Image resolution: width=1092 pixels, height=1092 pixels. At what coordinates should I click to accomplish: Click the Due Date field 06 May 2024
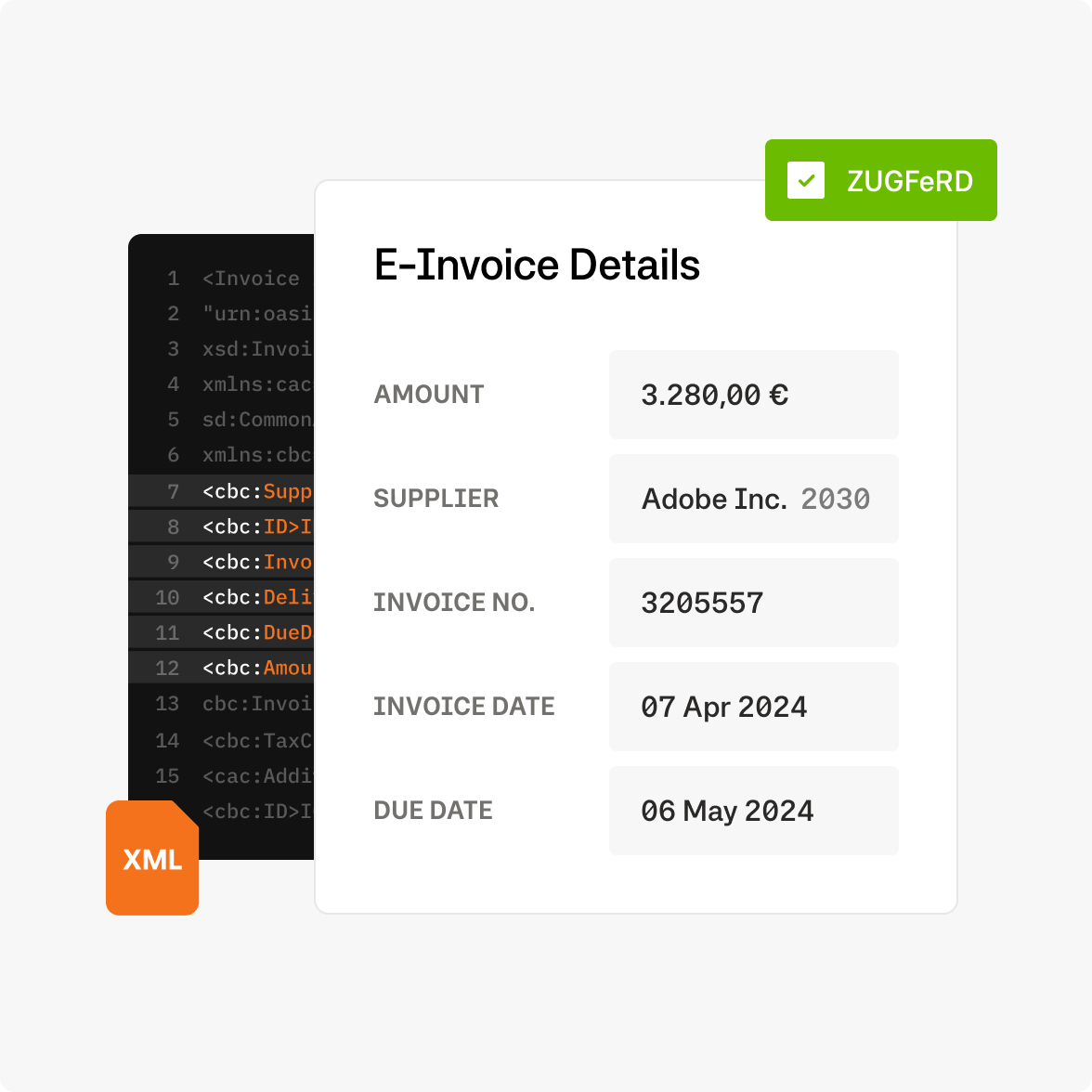753,811
